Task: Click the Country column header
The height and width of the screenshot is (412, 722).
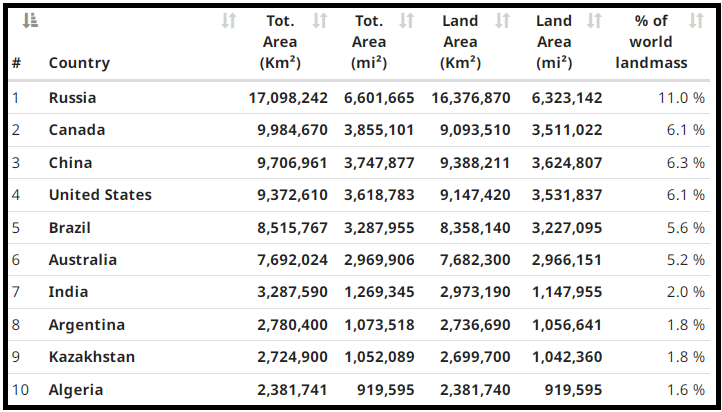Action: tap(79, 63)
